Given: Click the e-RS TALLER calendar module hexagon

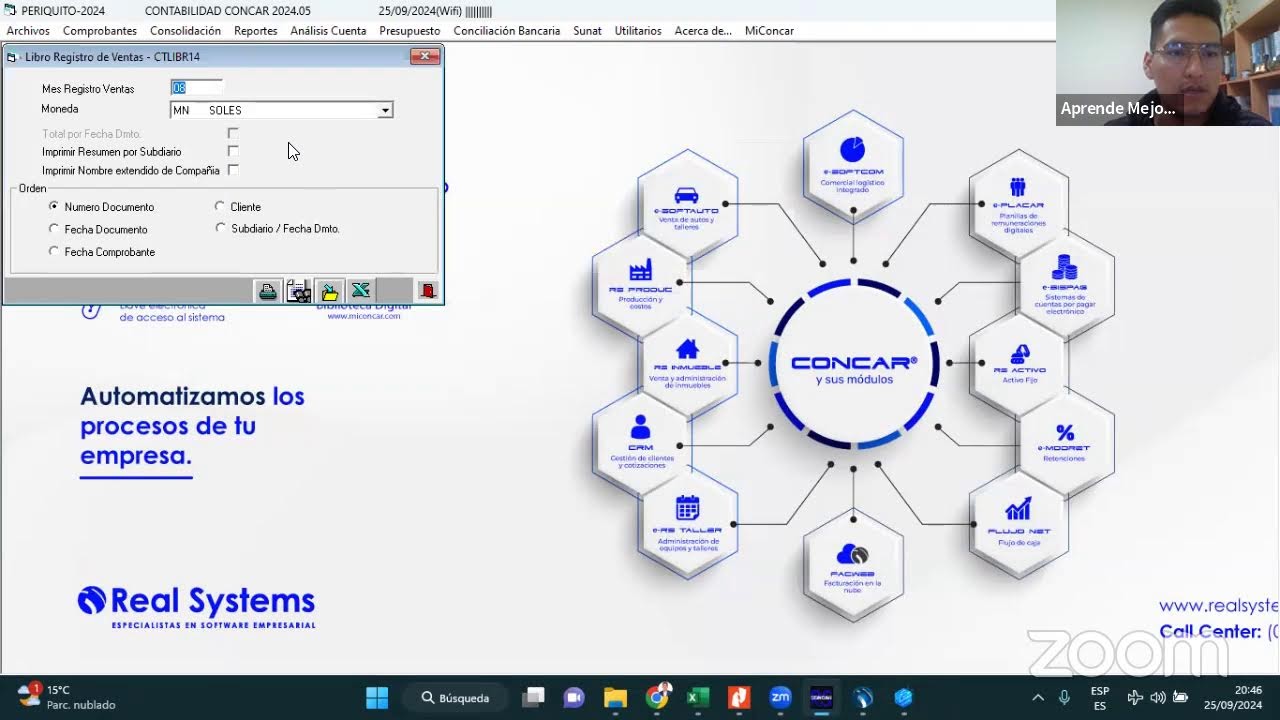Looking at the screenshot, I should point(687,523).
